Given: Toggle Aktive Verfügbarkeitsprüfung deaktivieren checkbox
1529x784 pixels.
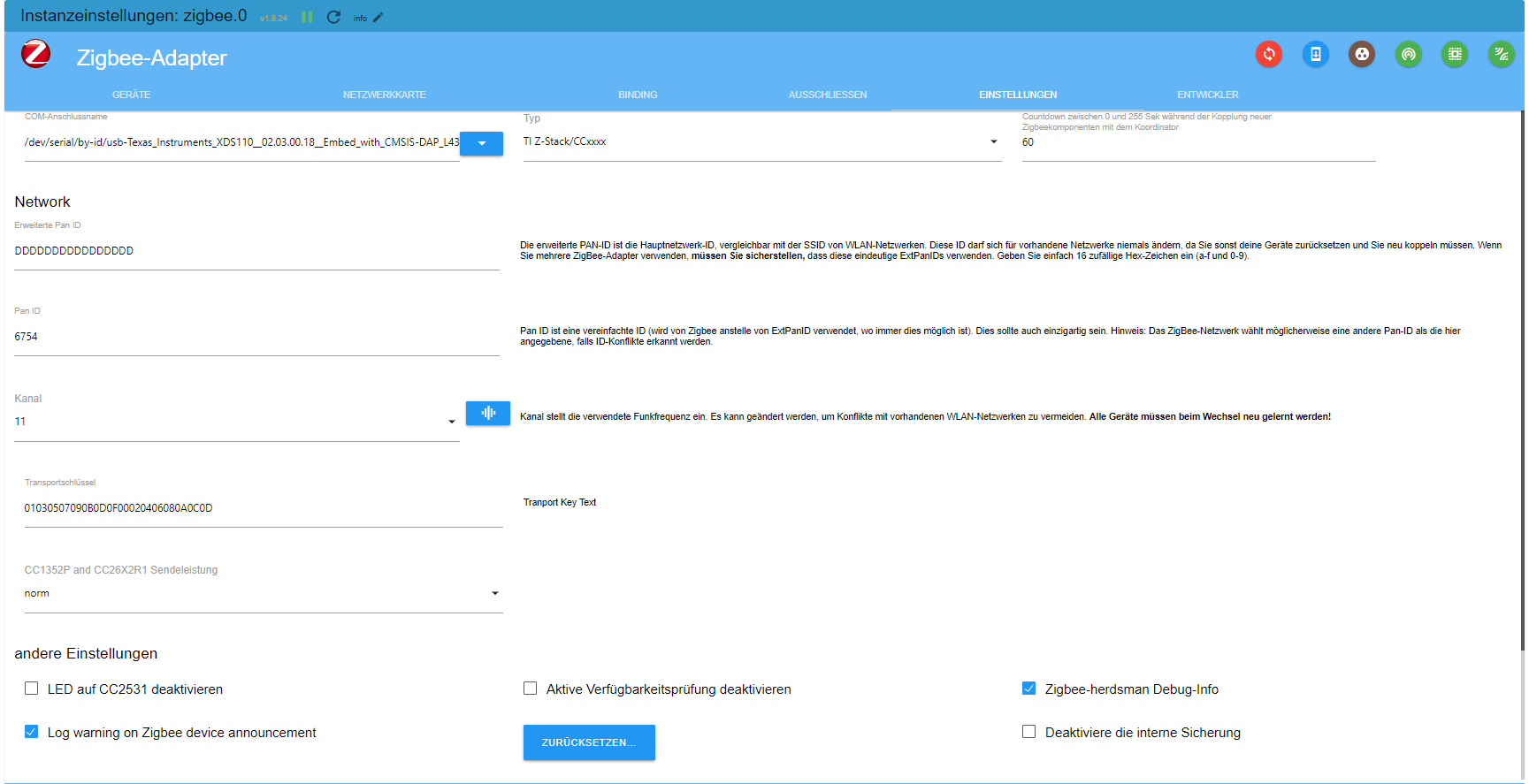Looking at the screenshot, I should pyautogui.click(x=531, y=688).
